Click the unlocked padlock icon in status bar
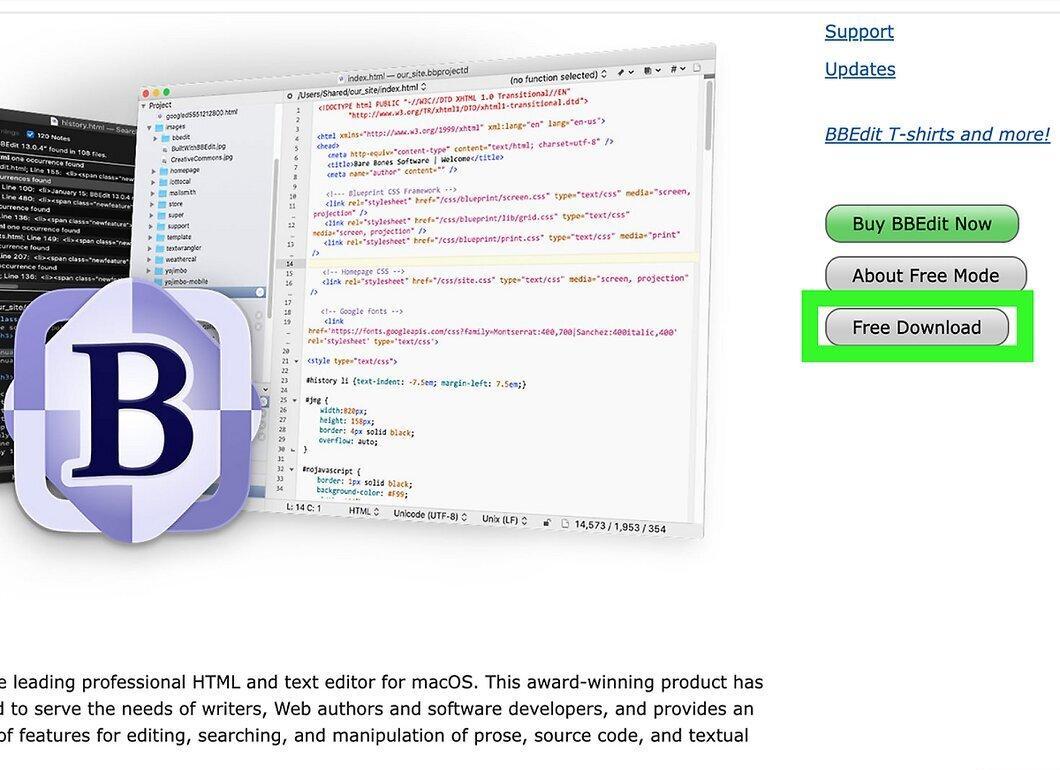1060x770 pixels. click(547, 523)
